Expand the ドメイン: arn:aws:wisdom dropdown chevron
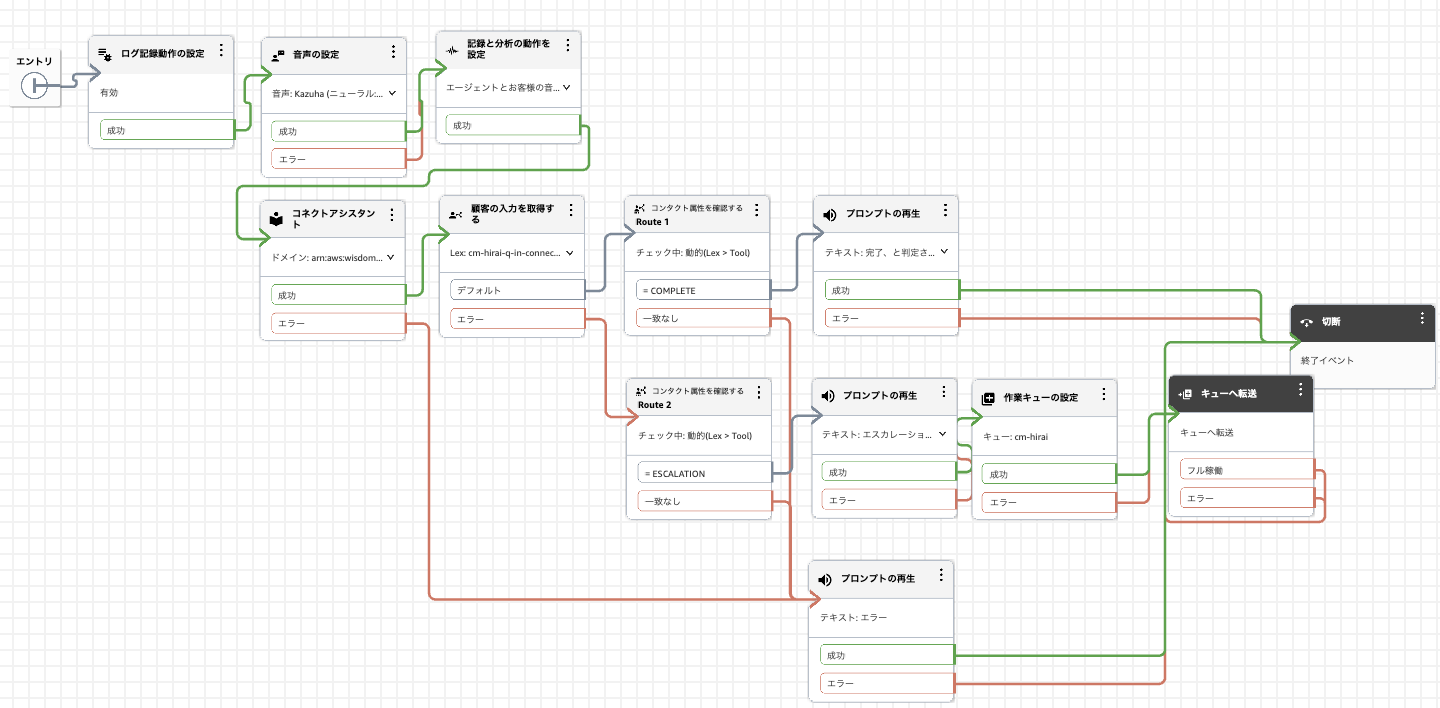This screenshot has width=1440, height=708. coord(391,257)
